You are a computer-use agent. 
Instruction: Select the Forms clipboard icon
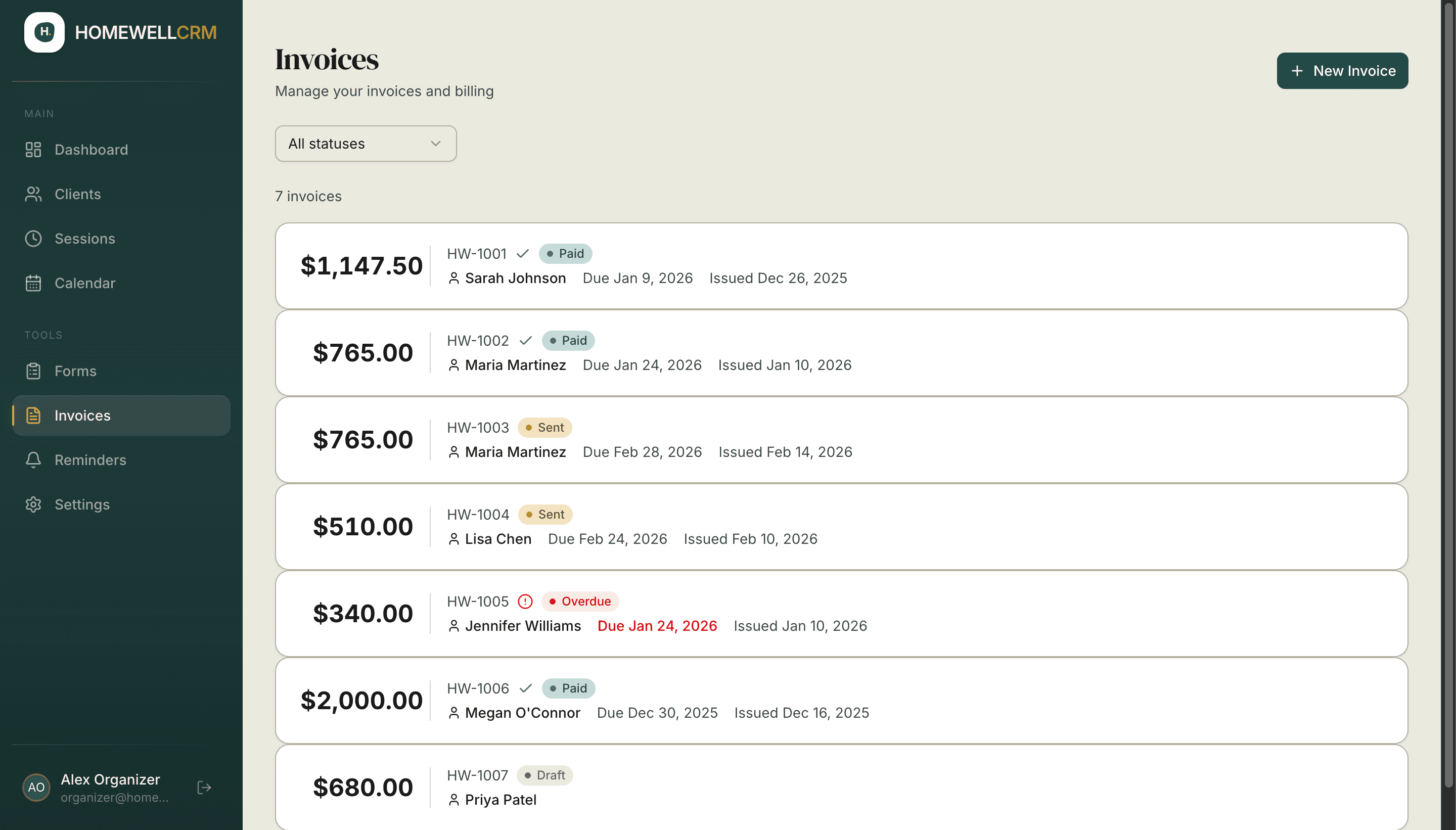(33, 371)
